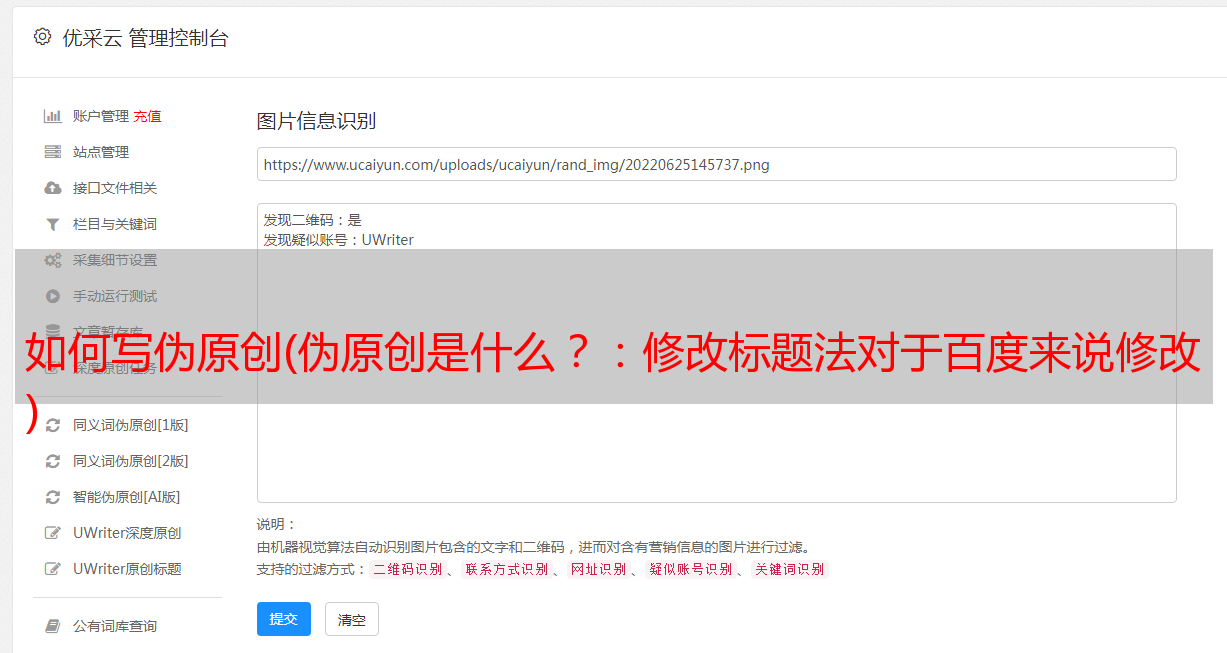
Task: Click the filter funnel icon for 栏目与关键词
Action: click(x=53, y=224)
